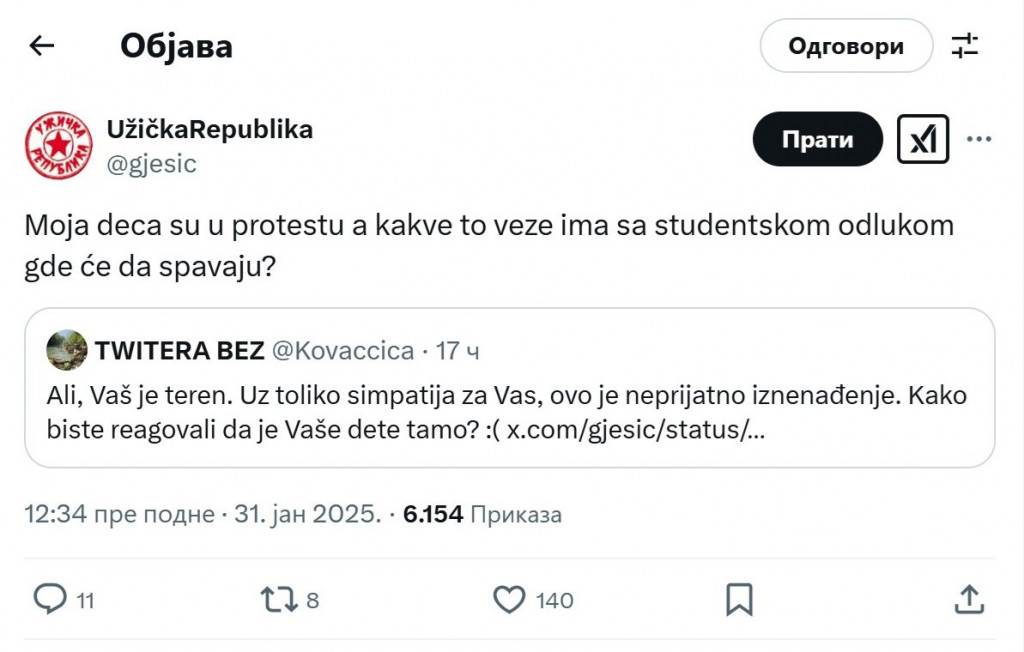Image resolution: width=1024 pixels, height=652 pixels.
Task: Open the more options menu via three dots
Action: [x=978, y=139]
